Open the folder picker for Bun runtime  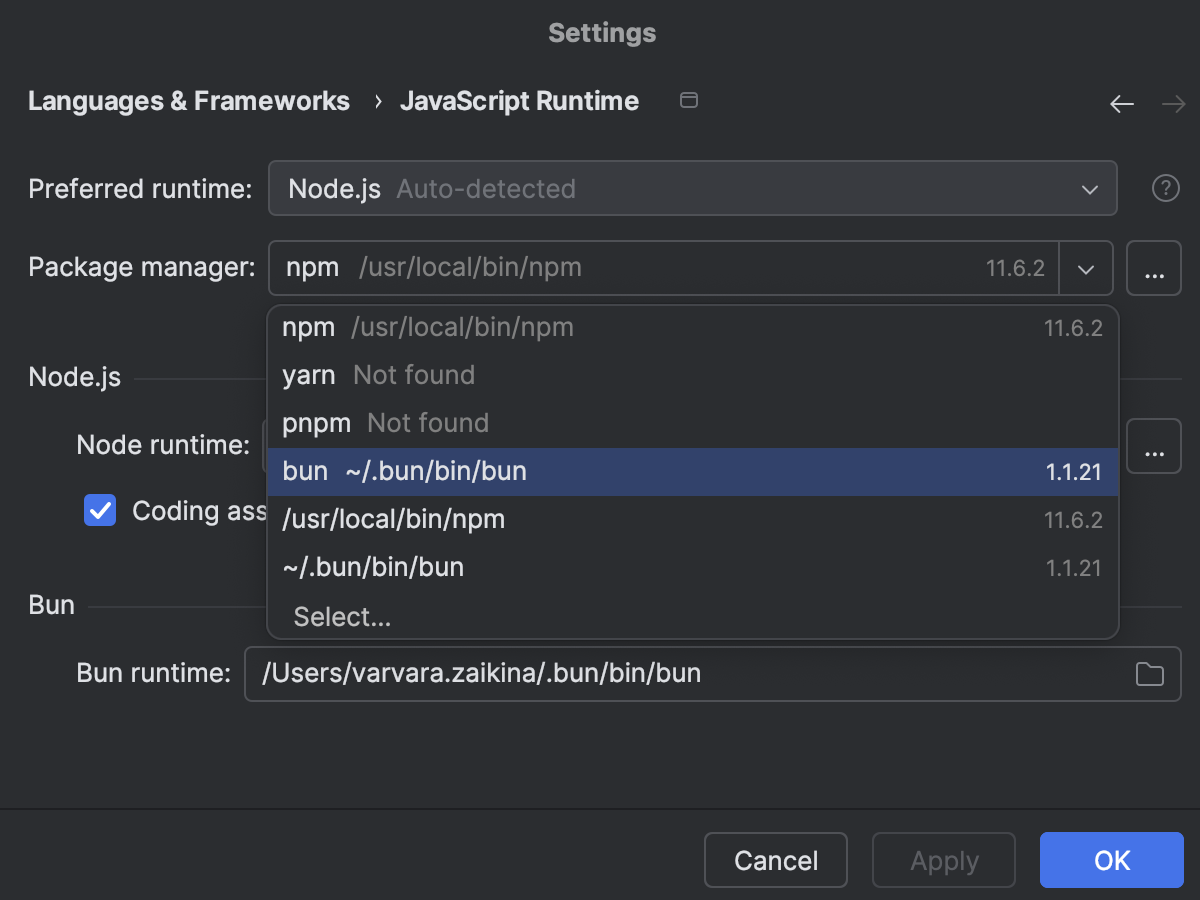coord(1149,674)
